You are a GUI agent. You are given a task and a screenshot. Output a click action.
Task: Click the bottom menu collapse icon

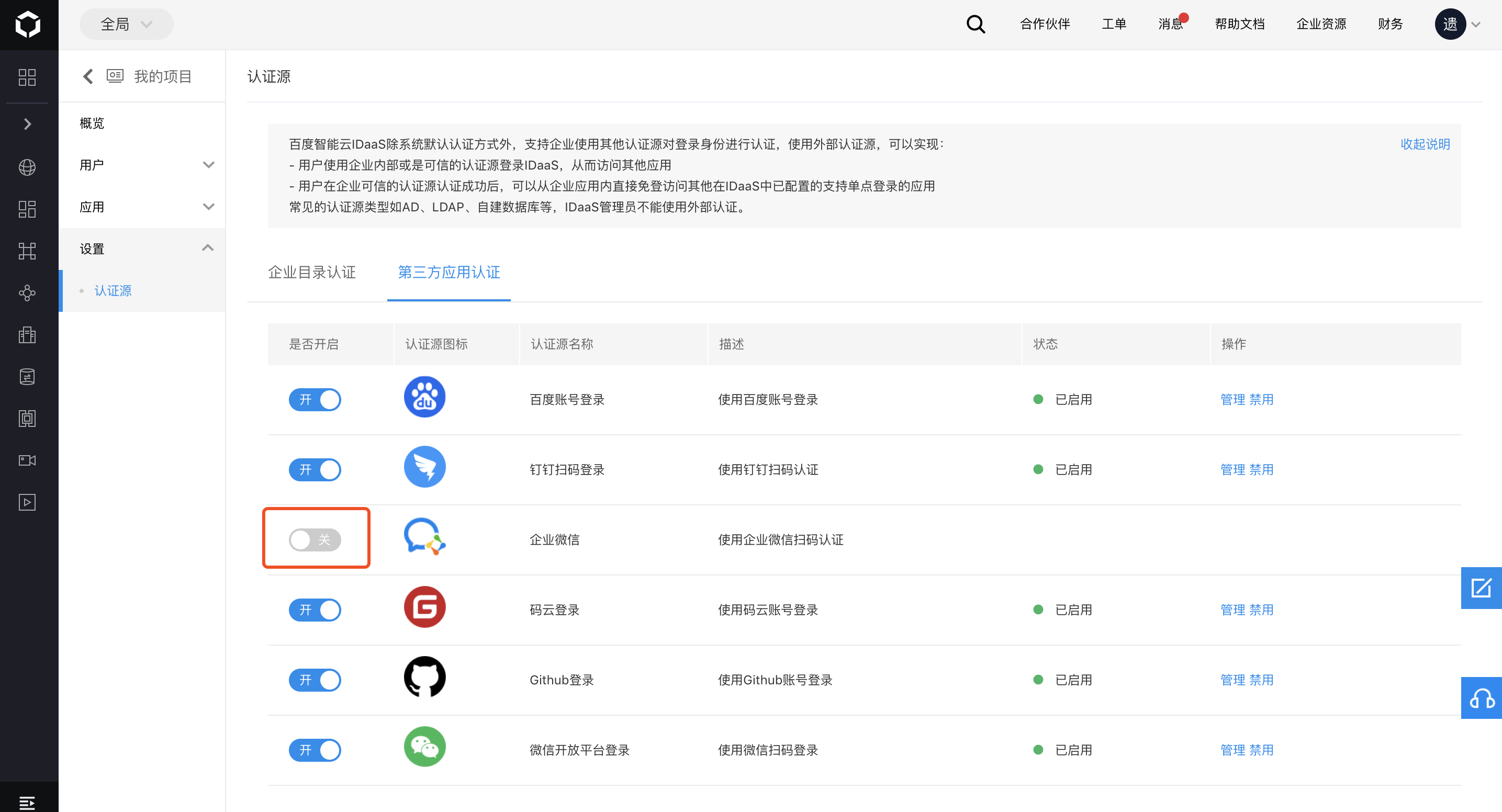27,803
